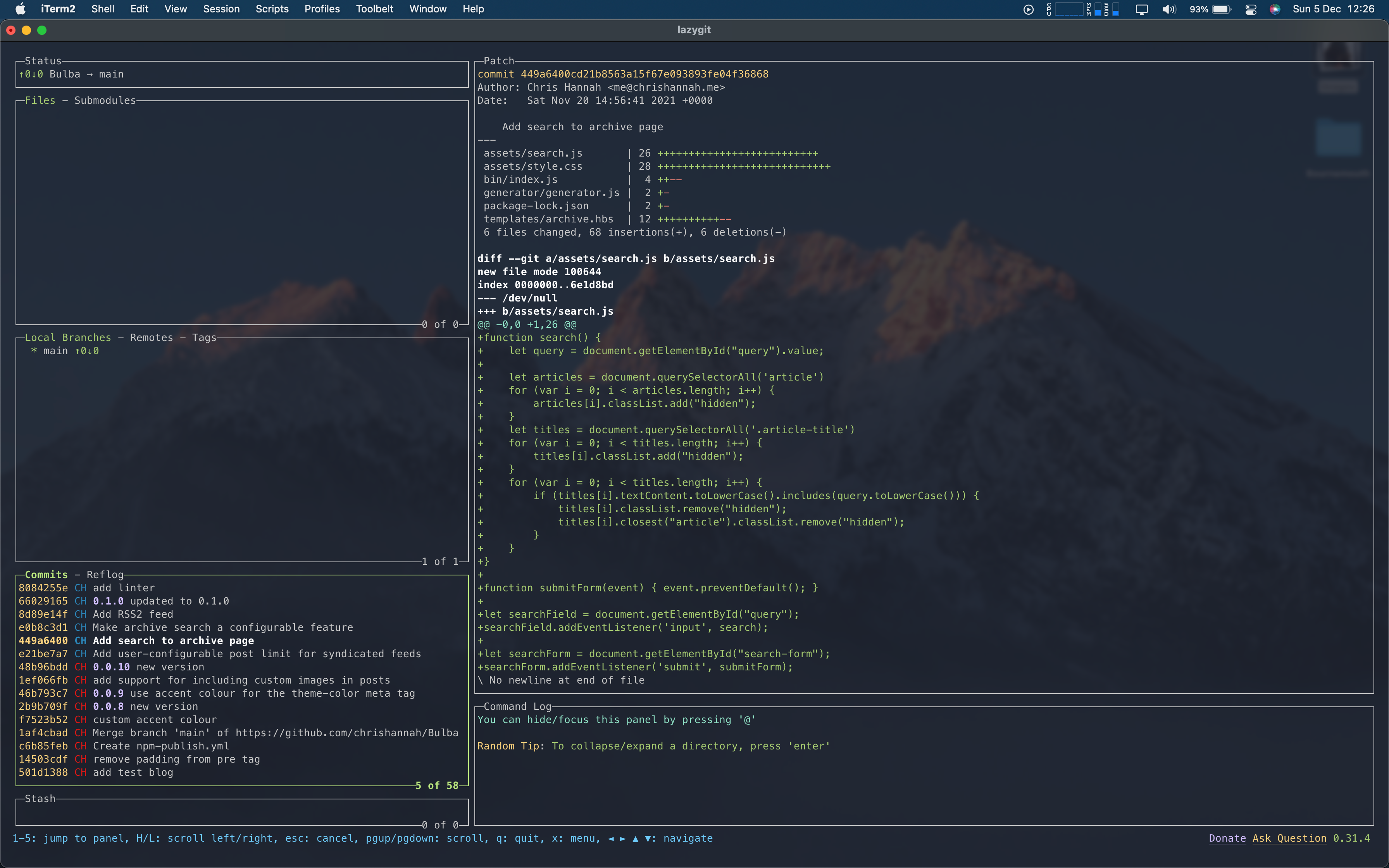
Task: Open Control Center from menu bar
Action: (1251, 9)
